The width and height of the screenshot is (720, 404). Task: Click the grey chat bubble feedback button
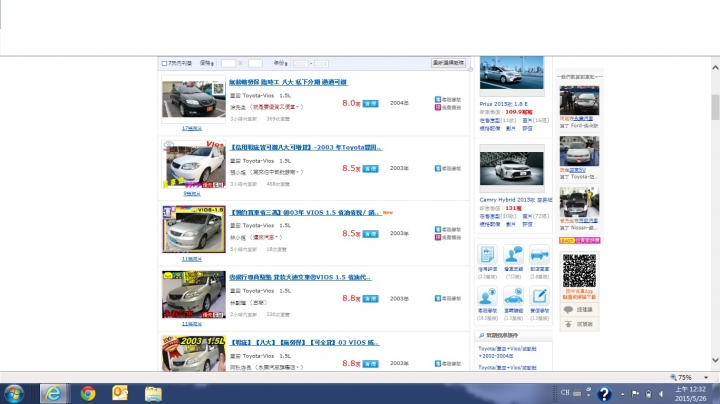point(579,310)
